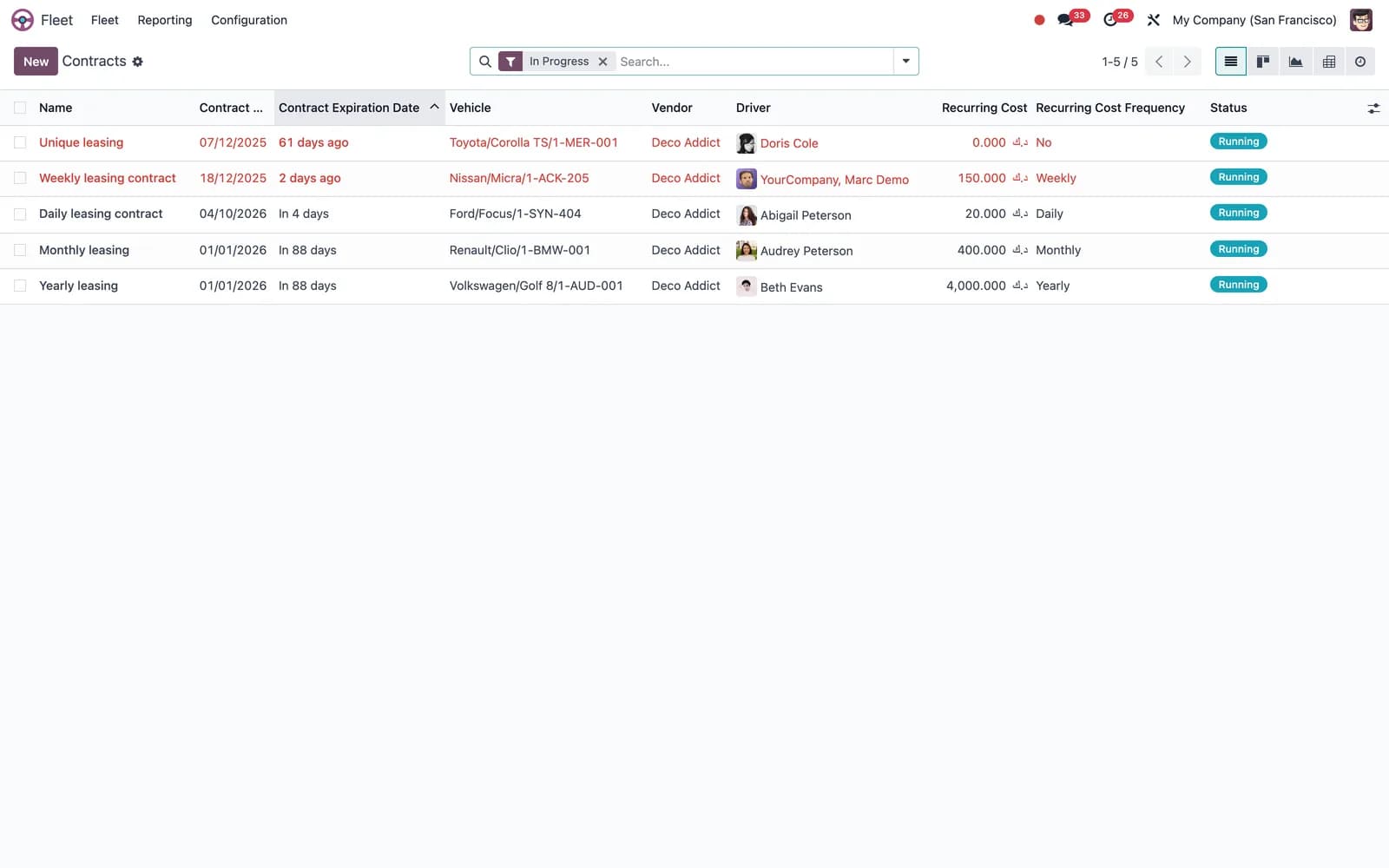
Task: Click the New button
Action: pyautogui.click(x=36, y=62)
